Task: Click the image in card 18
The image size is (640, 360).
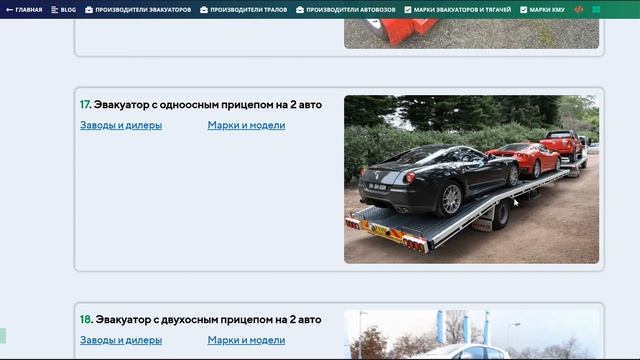Action: click(x=471, y=334)
